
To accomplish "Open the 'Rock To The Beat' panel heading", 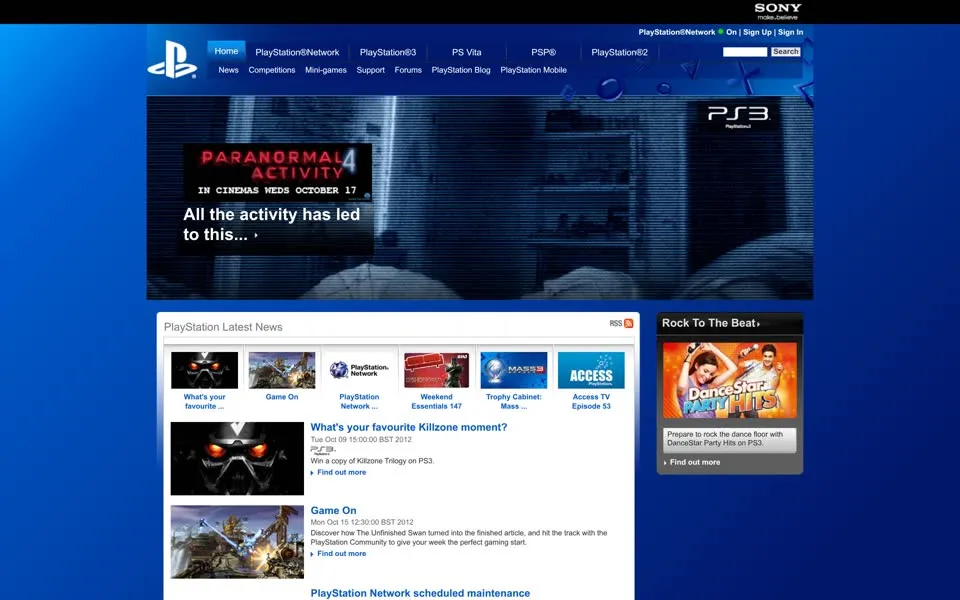I will point(711,323).
